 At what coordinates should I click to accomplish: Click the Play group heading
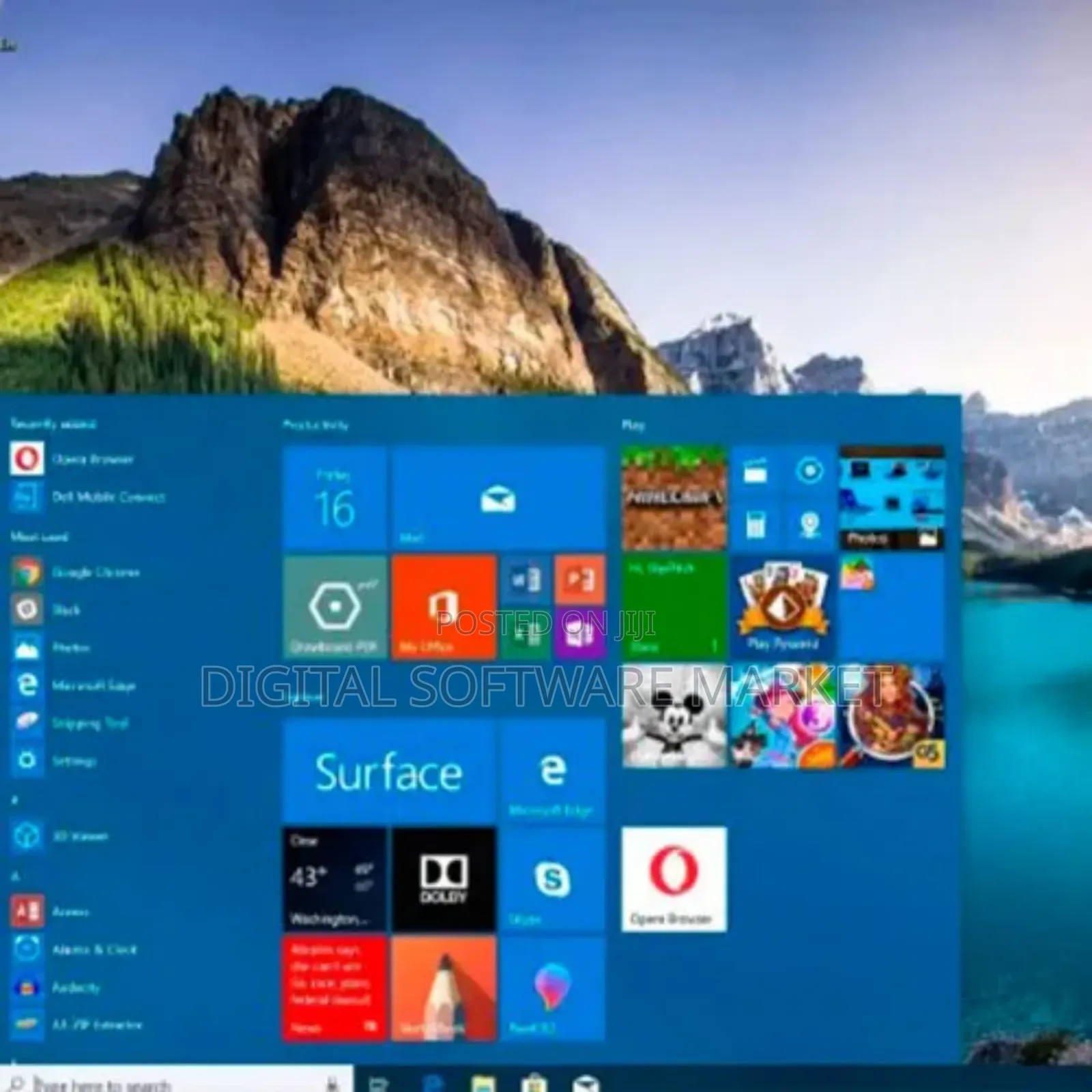[633, 425]
